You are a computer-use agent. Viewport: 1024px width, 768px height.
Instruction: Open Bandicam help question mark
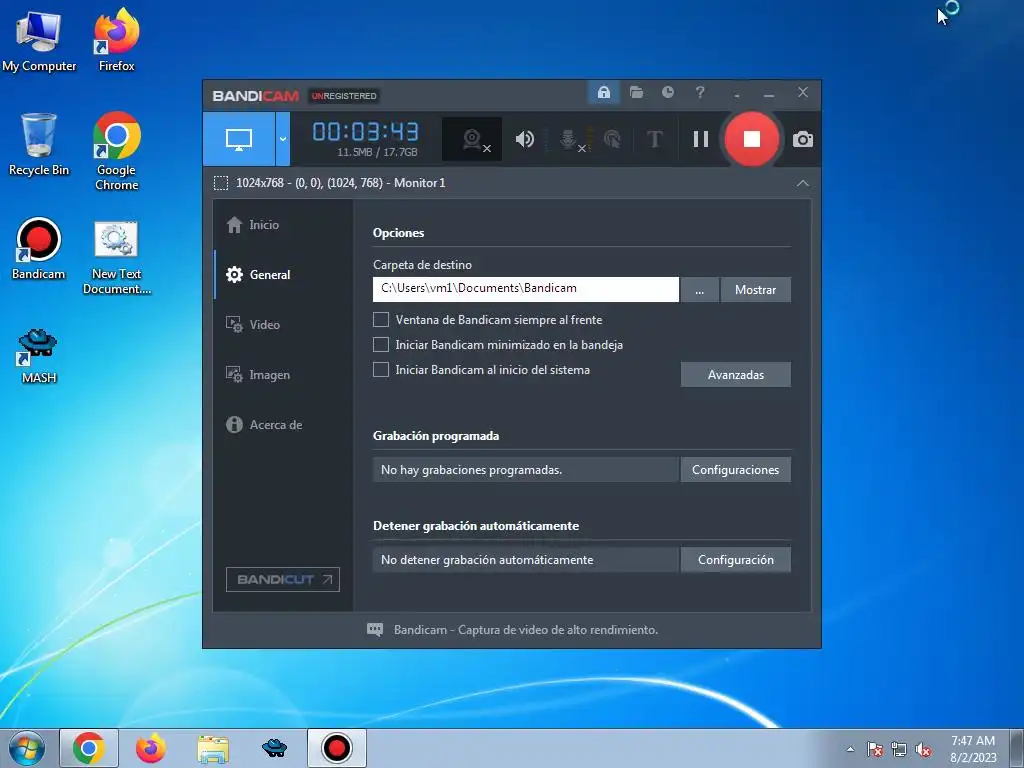coord(699,93)
